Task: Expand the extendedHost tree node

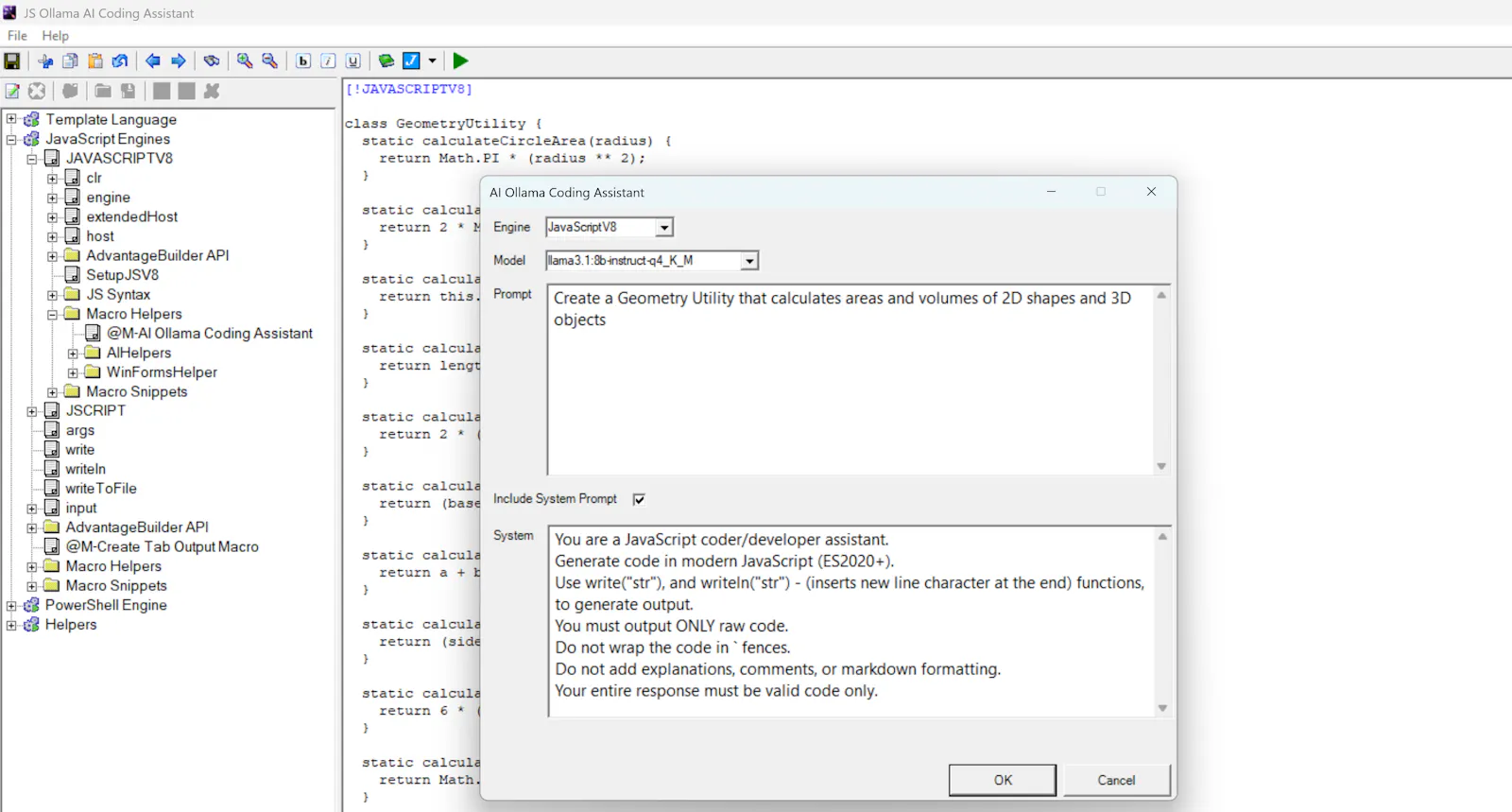Action: click(53, 216)
